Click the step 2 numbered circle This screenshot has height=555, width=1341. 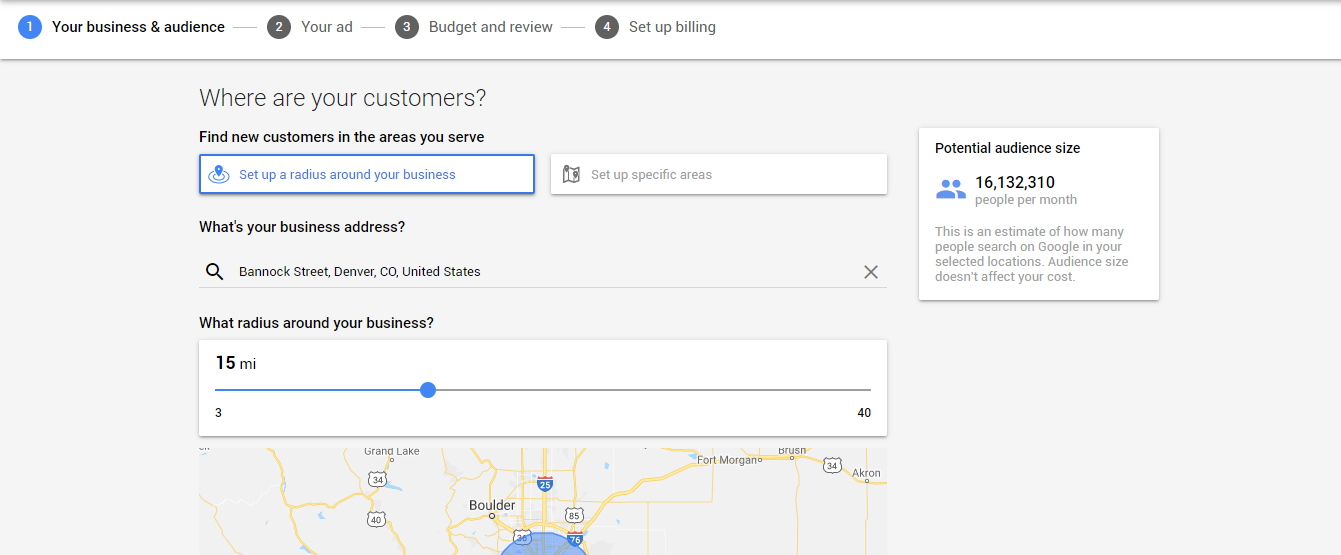point(279,27)
